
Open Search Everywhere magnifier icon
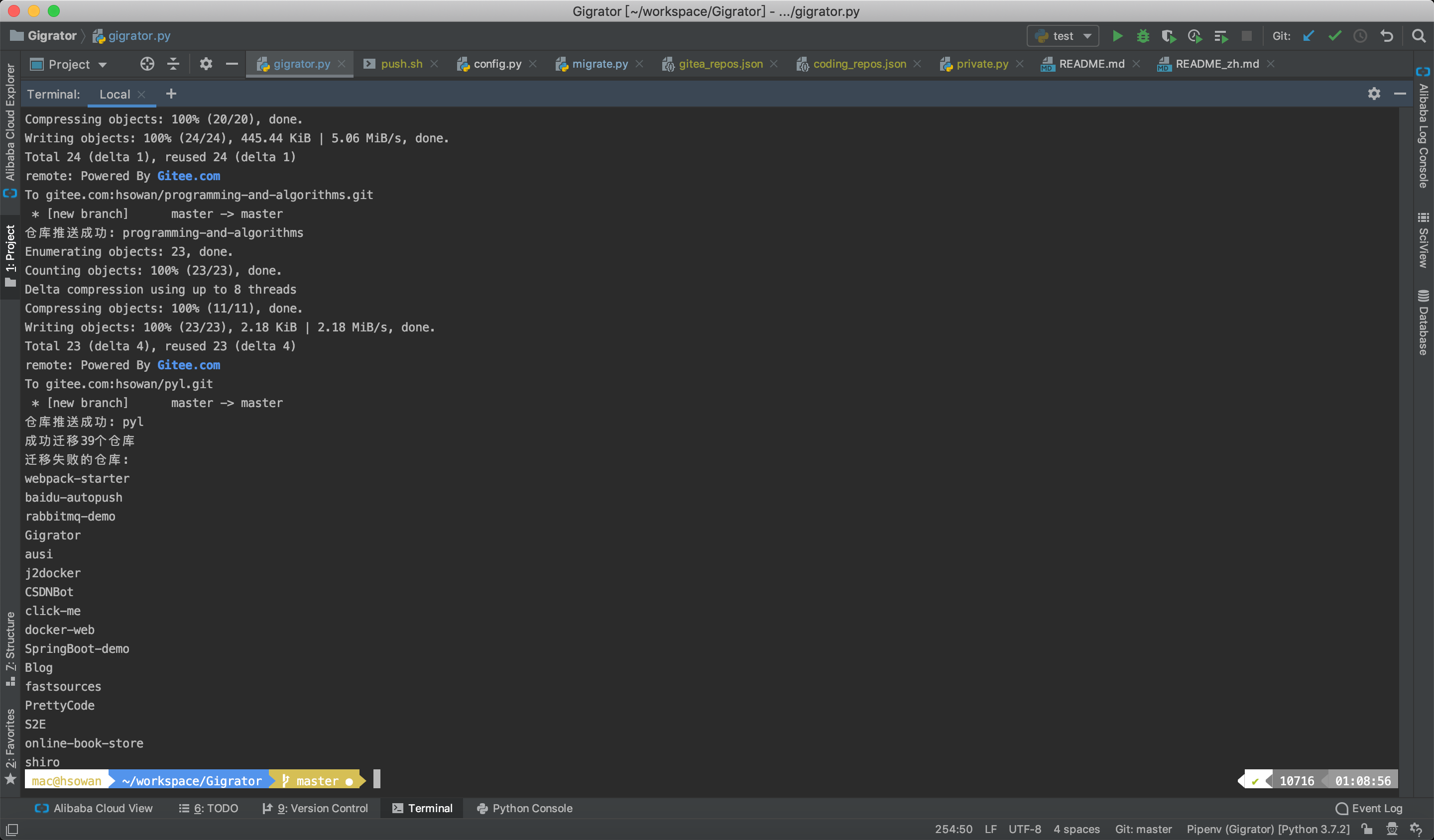[x=1419, y=36]
